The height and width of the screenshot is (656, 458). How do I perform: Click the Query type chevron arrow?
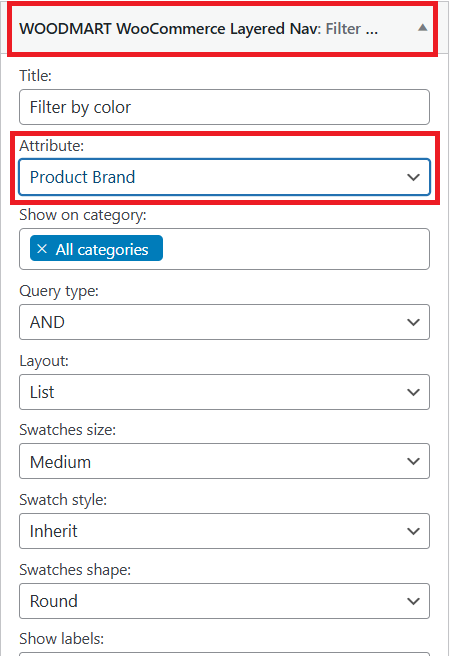[x=413, y=322]
